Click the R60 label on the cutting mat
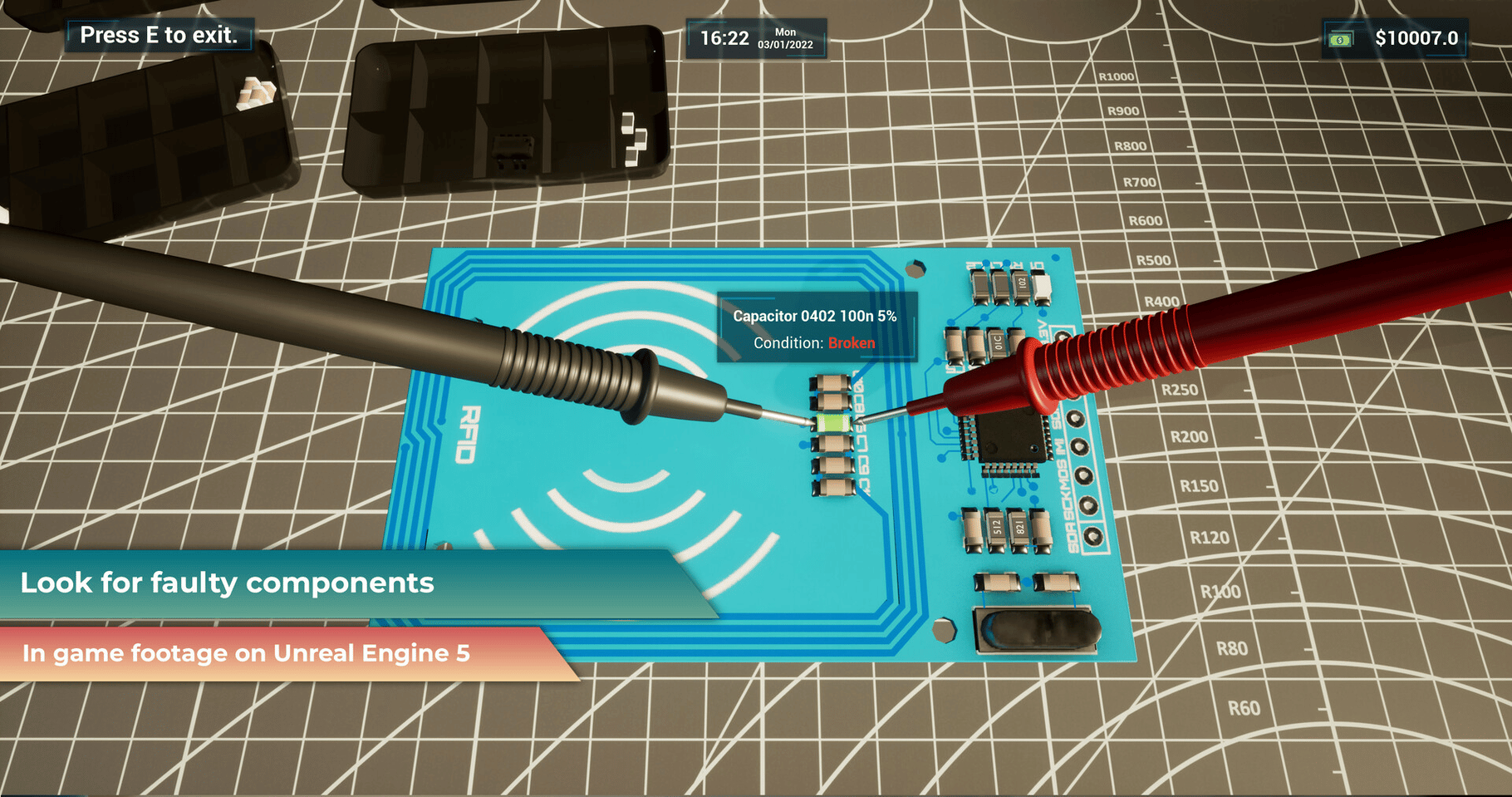The height and width of the screenshot is (797, 1512). [1244, 708]
